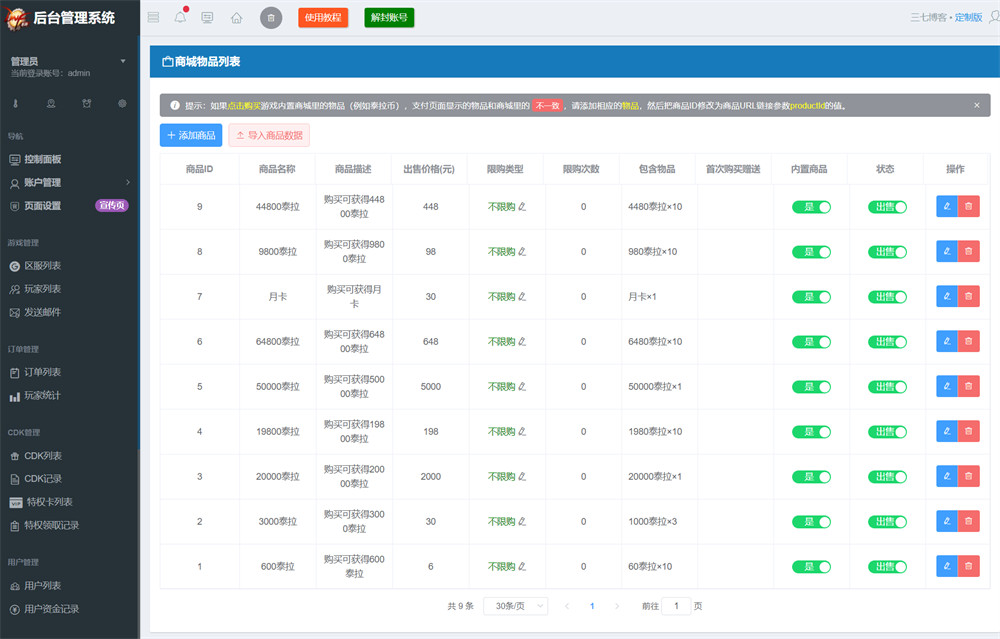Click the home icon in top bar
This screenshot has height=639, width=1000.
236,17
